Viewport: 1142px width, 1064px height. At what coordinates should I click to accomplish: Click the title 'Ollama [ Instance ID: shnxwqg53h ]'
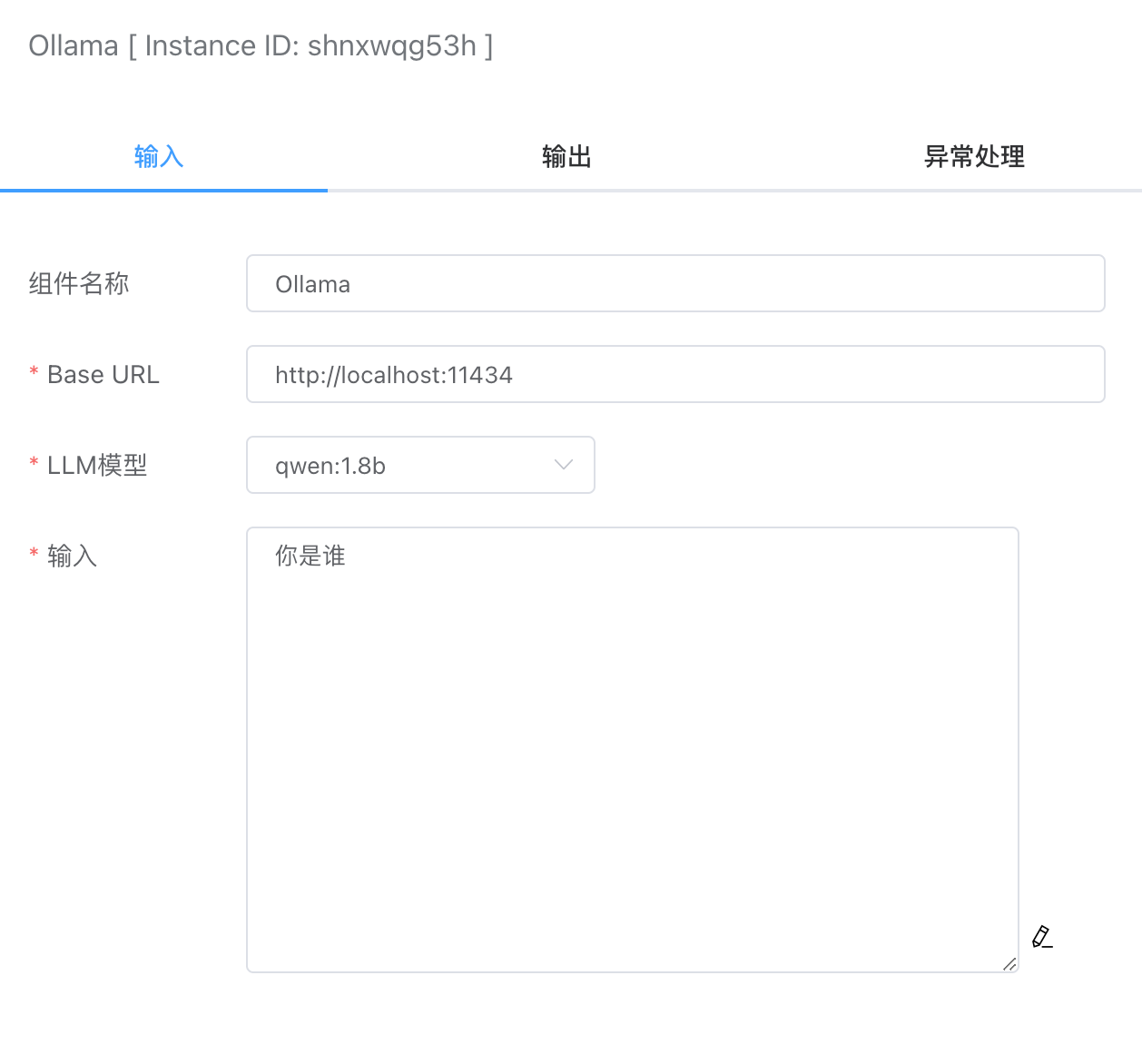[261, 45]
